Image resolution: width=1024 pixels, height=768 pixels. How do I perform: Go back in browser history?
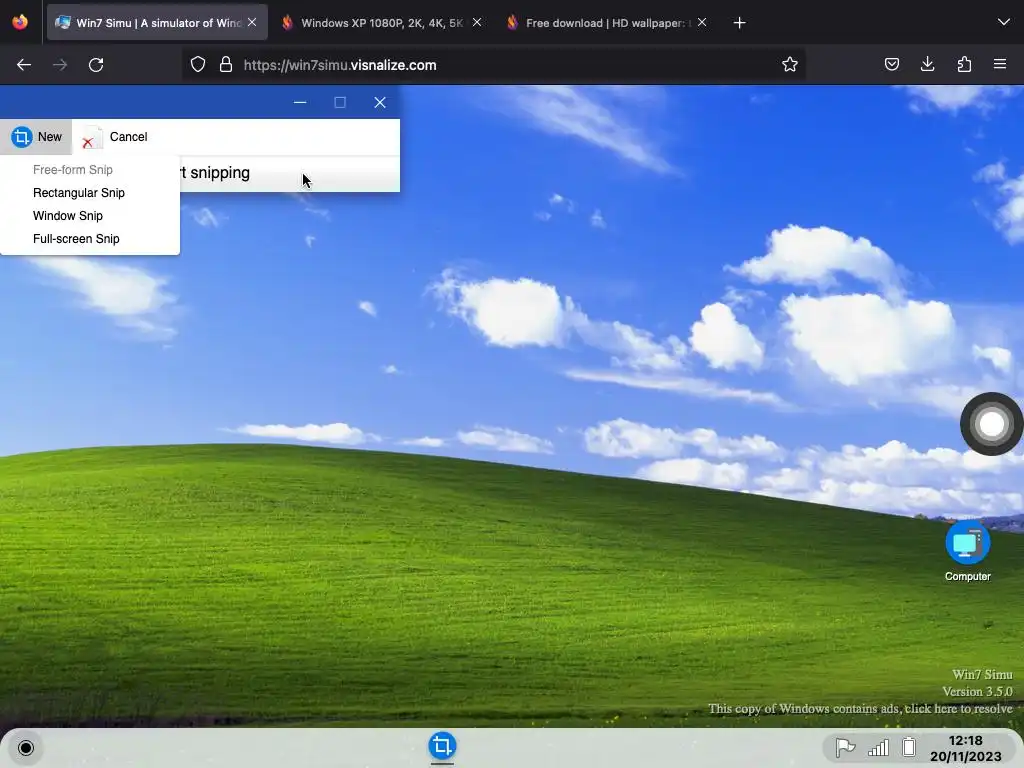click(24, 65)
